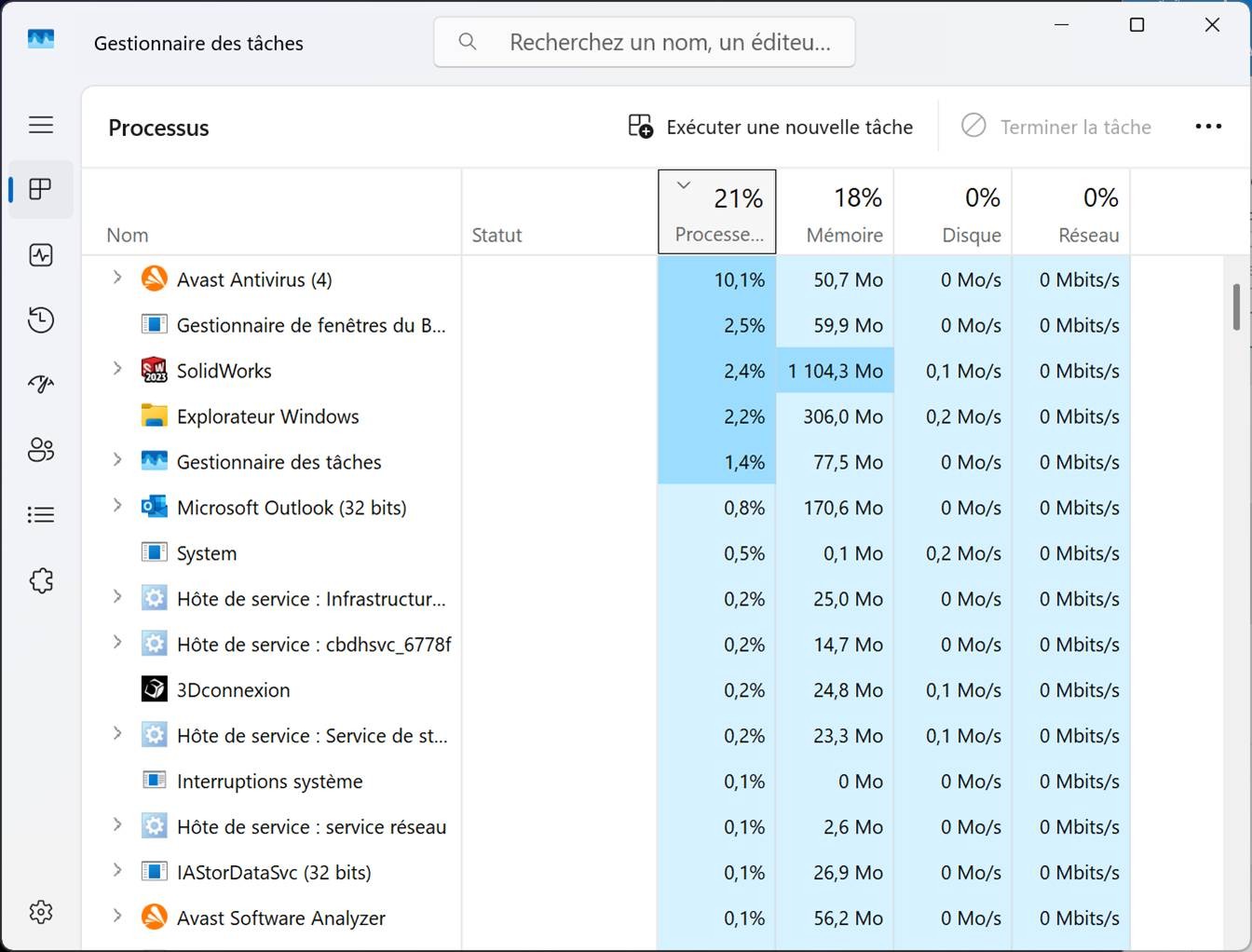Open the Details list sidebar icon
Screen dimensions: 1252x952
point(41,515)
